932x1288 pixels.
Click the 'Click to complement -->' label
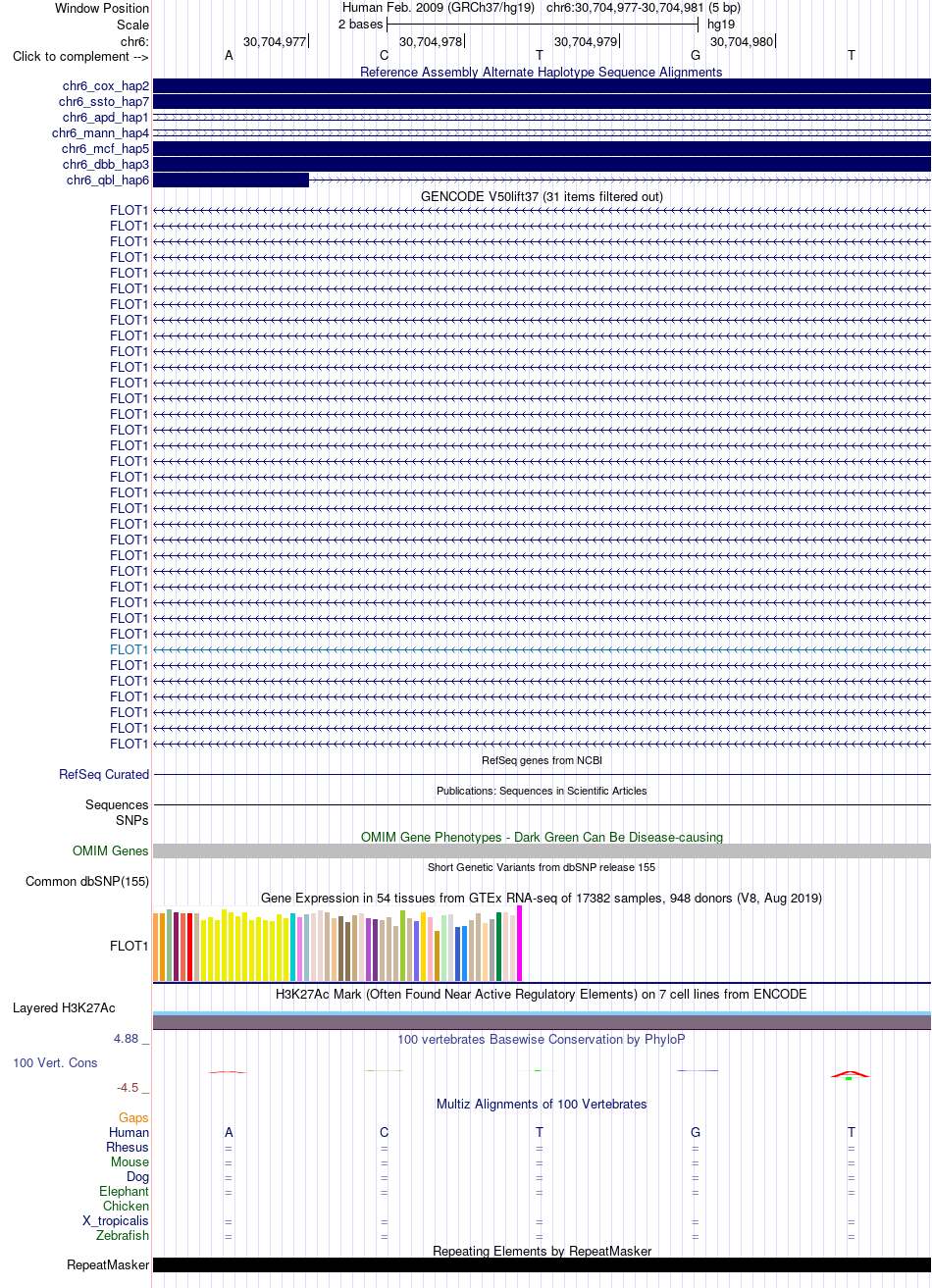(x=80, y=56)
